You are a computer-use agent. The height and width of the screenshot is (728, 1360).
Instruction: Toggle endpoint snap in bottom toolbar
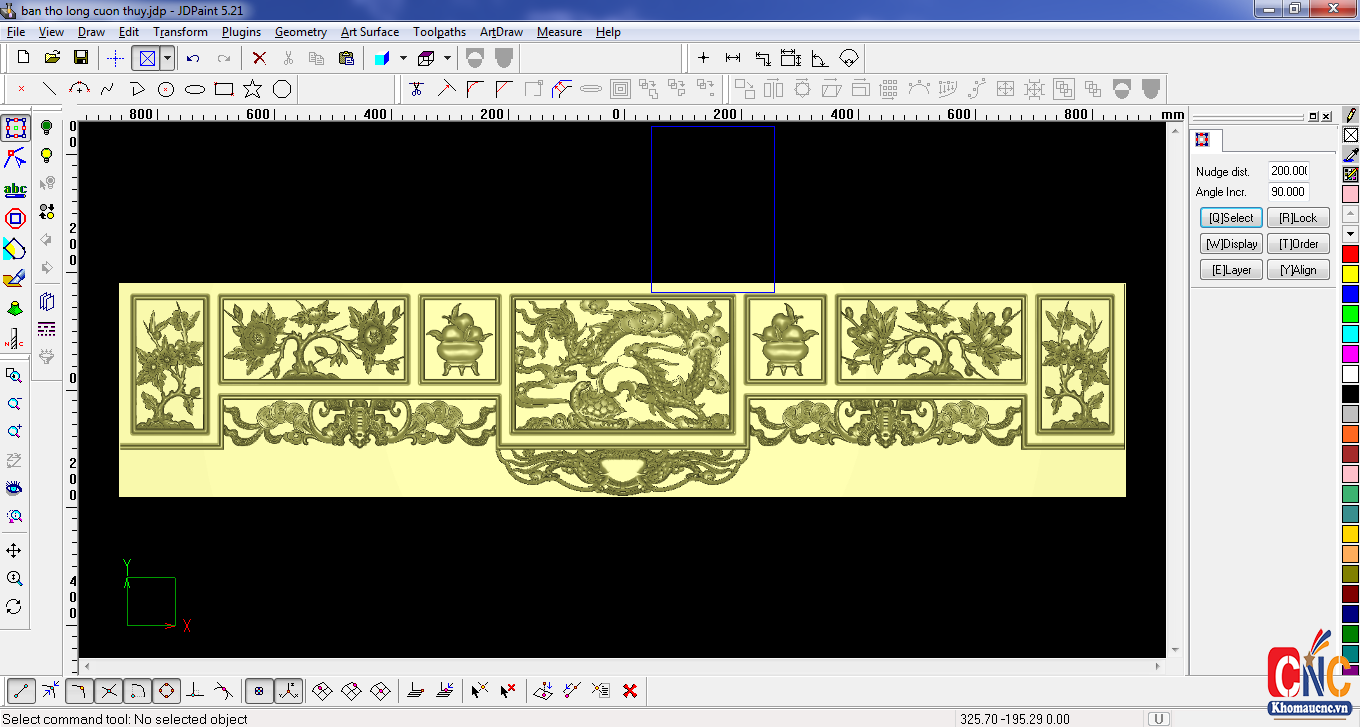click(x=22, y=690)
